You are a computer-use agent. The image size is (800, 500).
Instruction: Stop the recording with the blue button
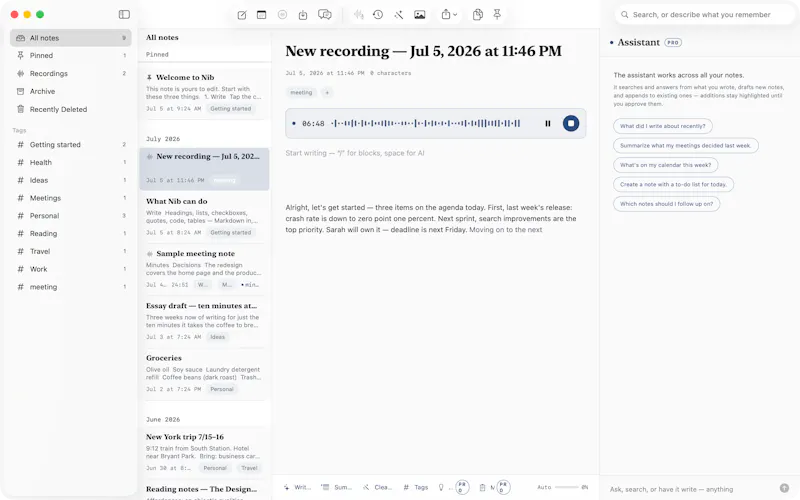[571, 123]
